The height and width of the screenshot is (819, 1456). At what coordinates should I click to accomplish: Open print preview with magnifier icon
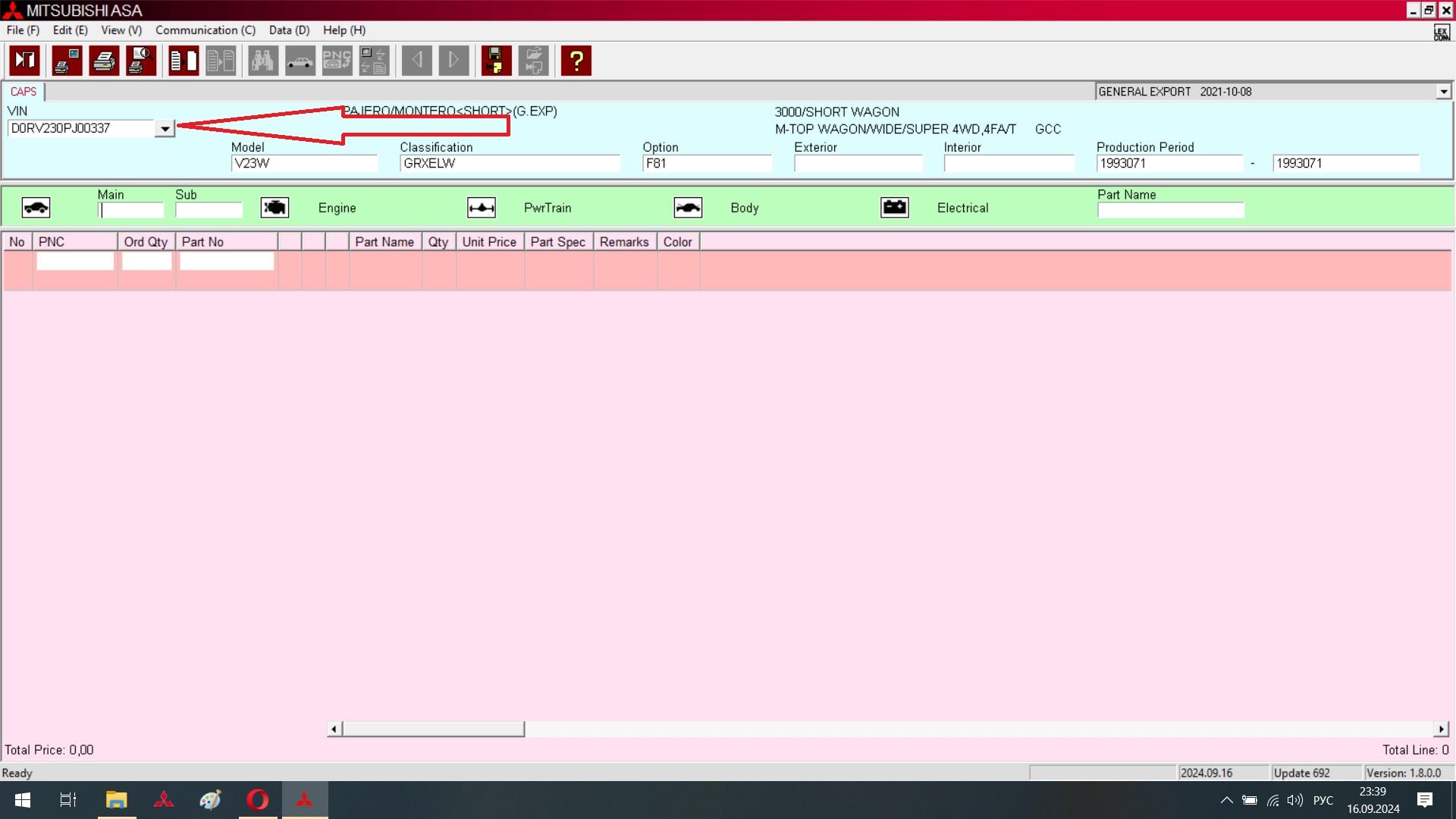click(141, 61)
